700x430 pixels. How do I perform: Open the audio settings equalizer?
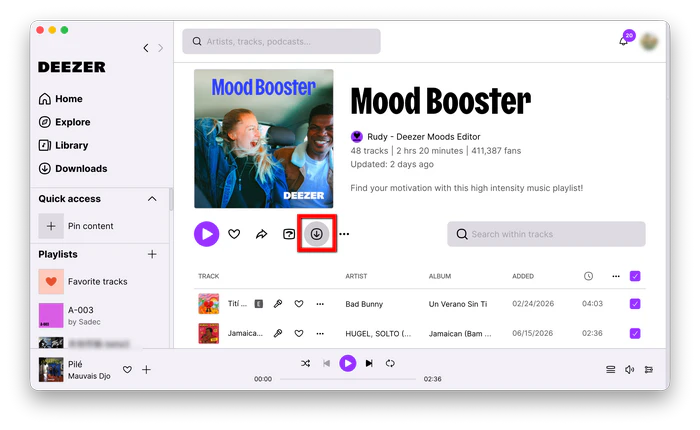649,369
